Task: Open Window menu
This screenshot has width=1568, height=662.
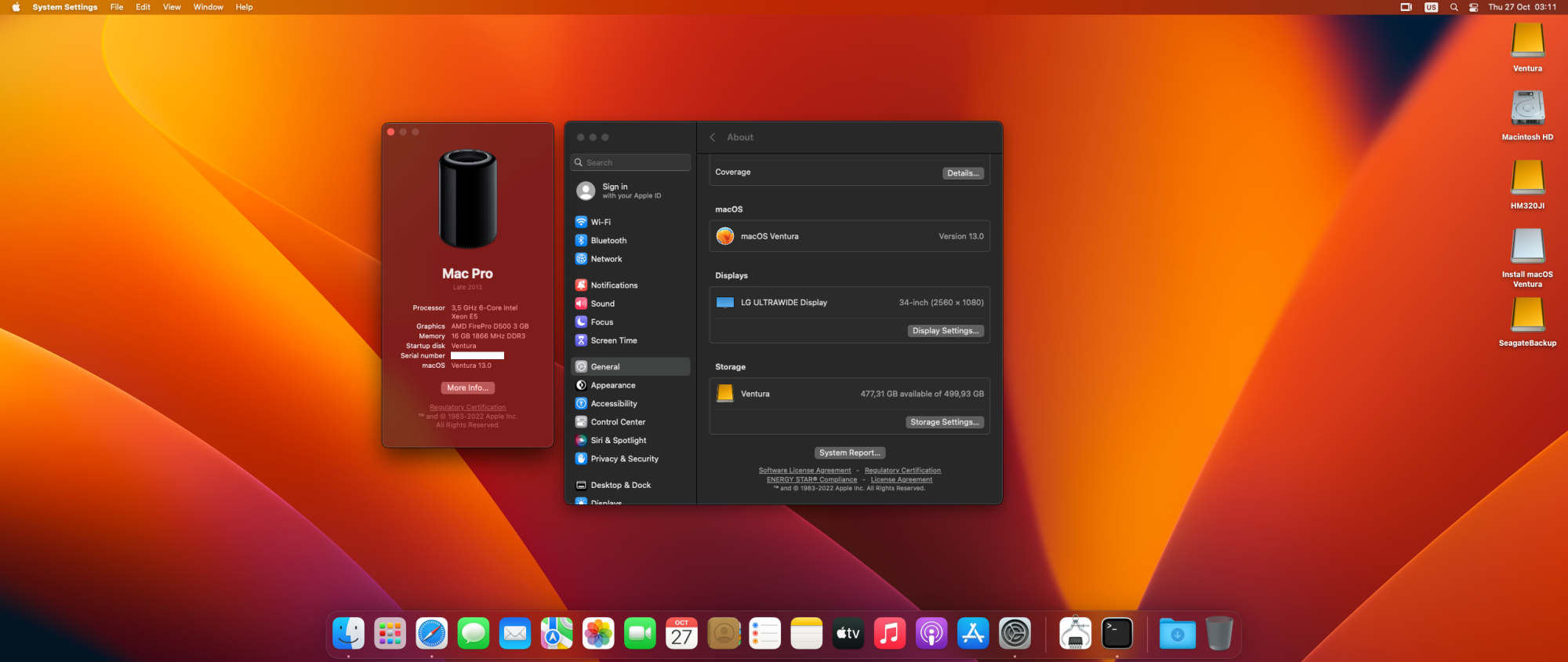Action: coord(208,7)
